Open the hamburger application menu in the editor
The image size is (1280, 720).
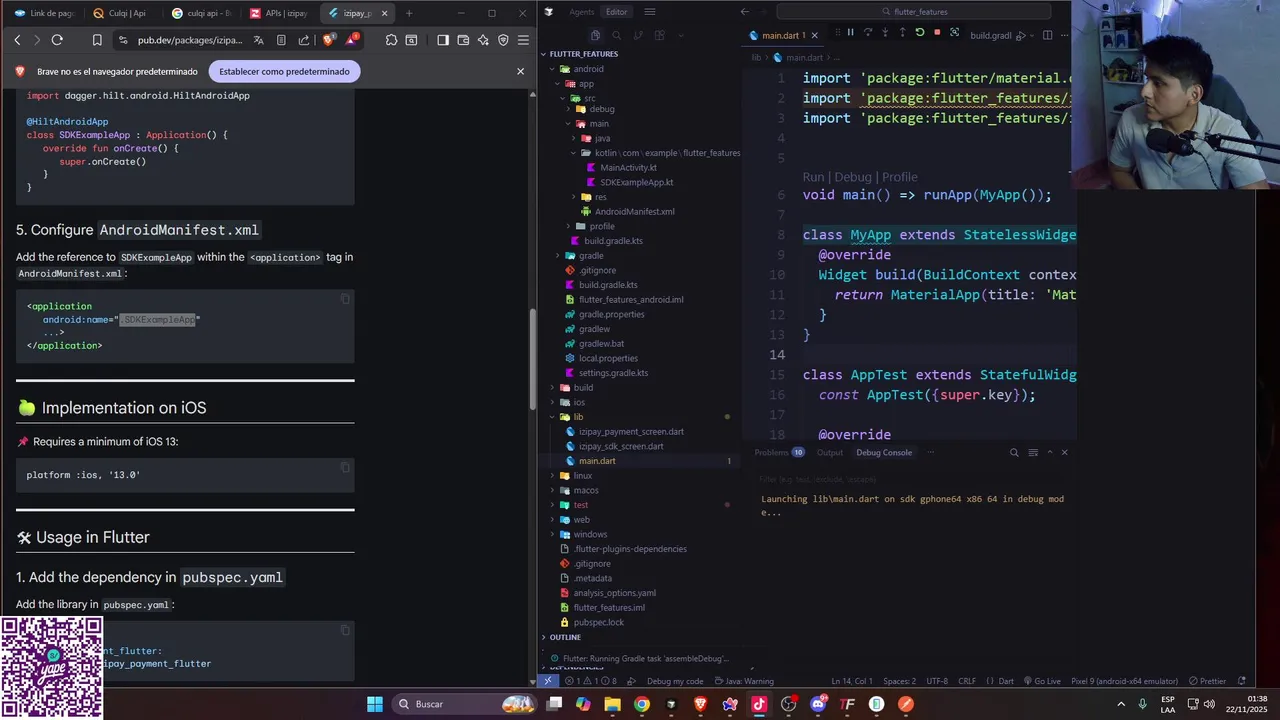[650, 12]
